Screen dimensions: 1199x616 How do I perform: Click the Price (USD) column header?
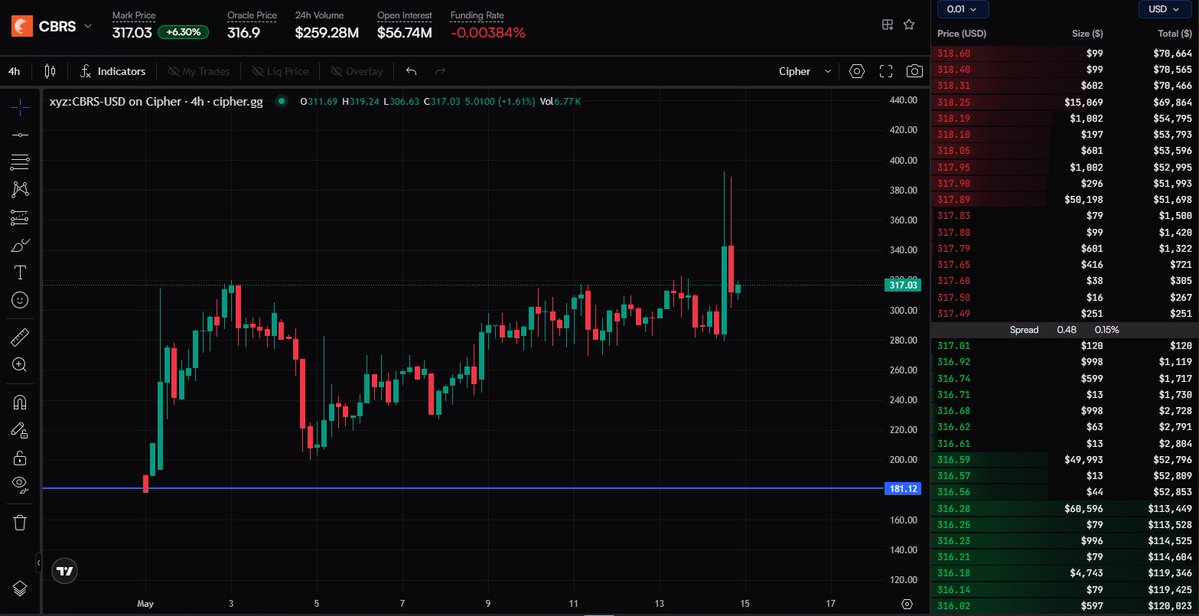pyautogui.click(x=962, y=34)
